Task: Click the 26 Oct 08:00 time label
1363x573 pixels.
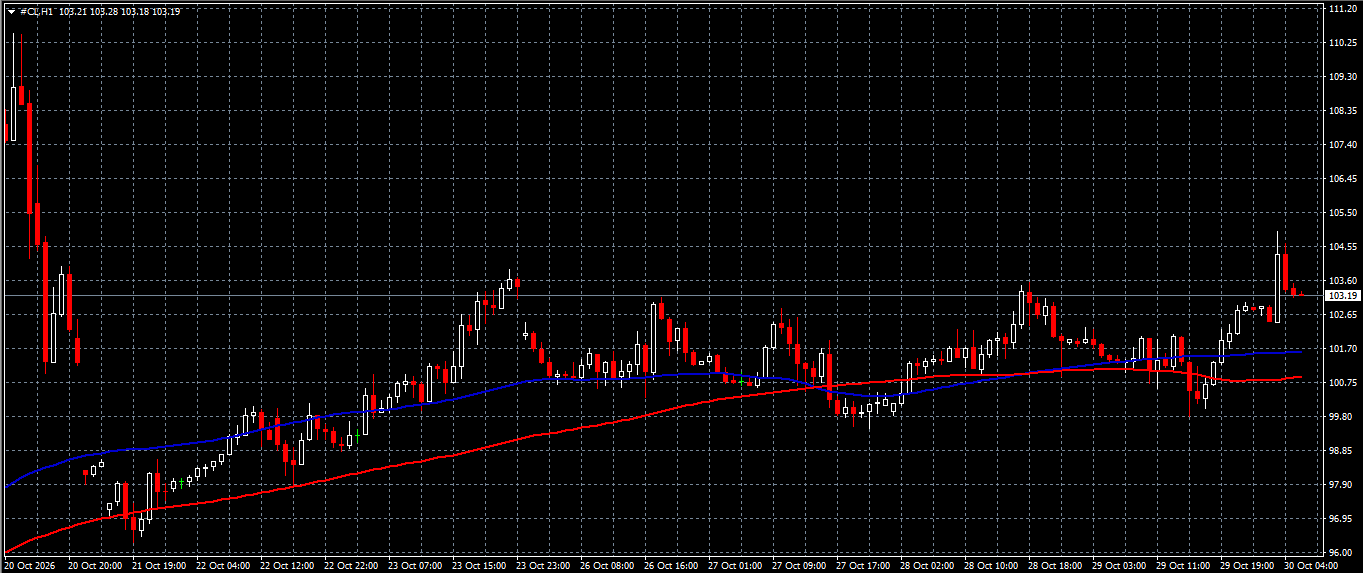Action: point(608,565)
